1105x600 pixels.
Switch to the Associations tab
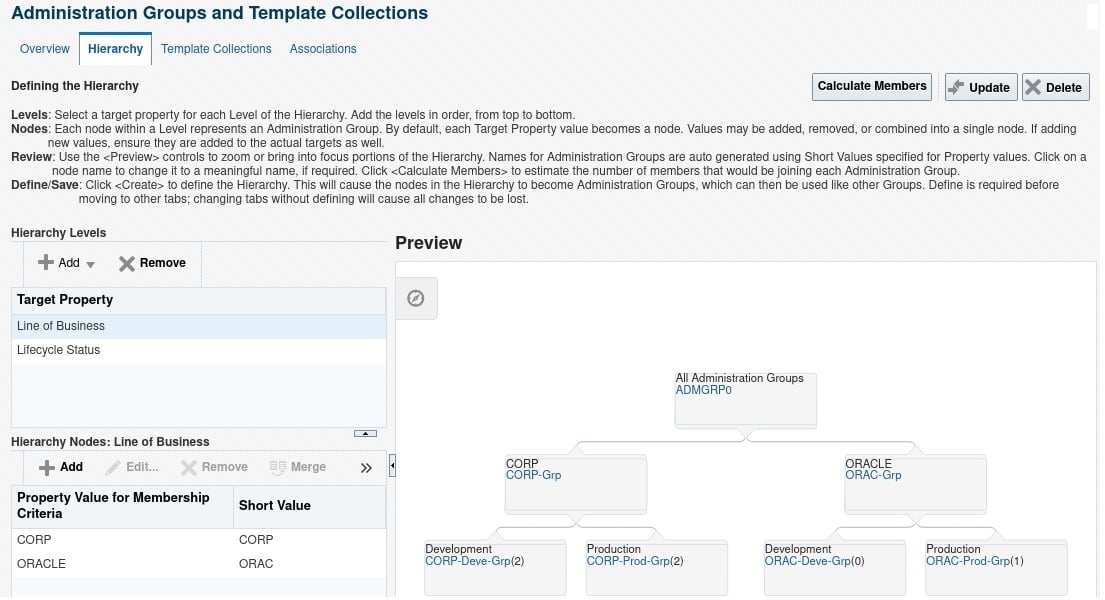click(x=322, y=48)
